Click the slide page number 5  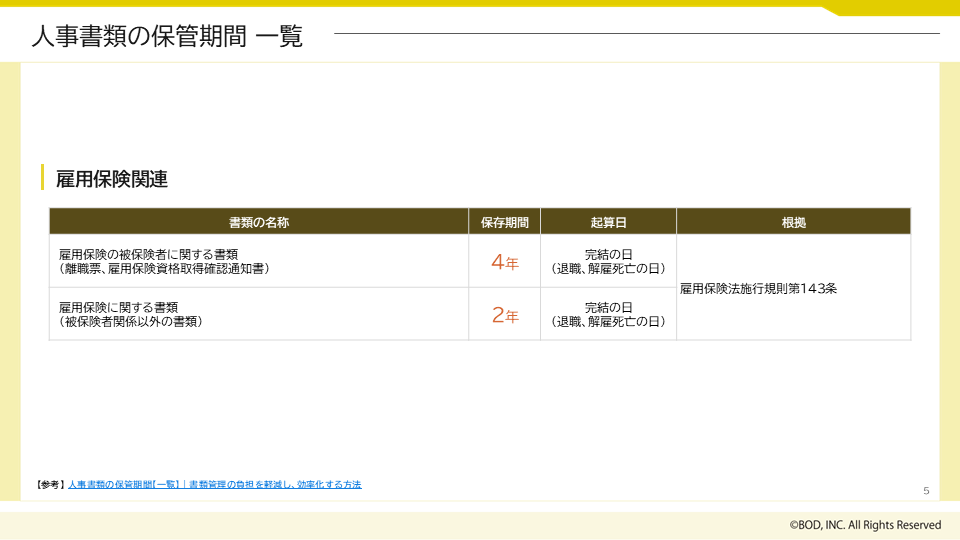pyautogui.click(x=926, y=490)
